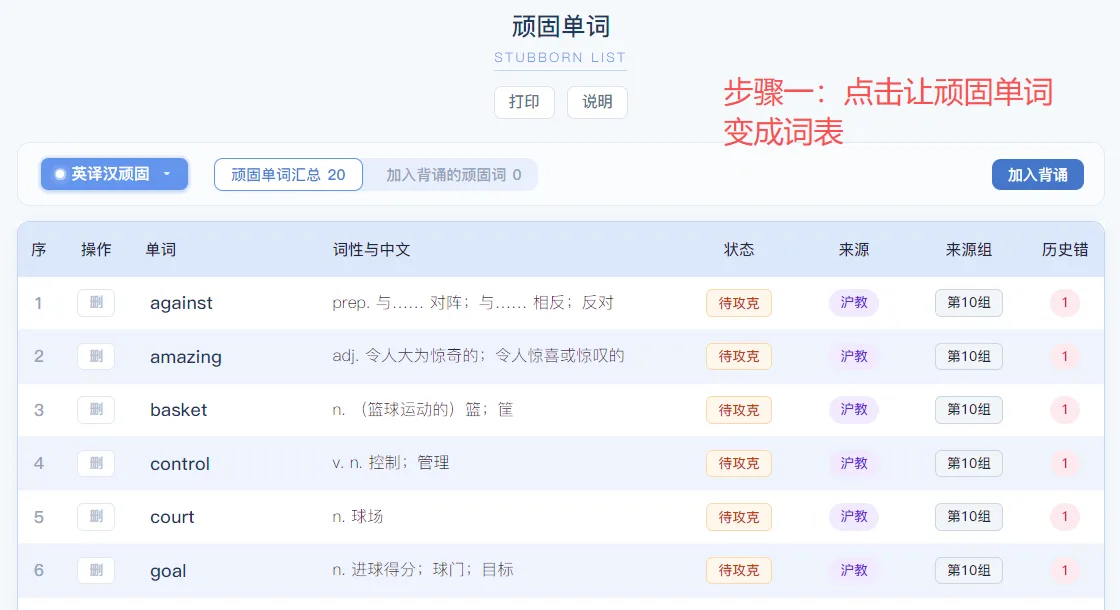Screen dimensions: 1120x610
Task: Click the 顽固单词 page title
Action: (x=561, y=26)
